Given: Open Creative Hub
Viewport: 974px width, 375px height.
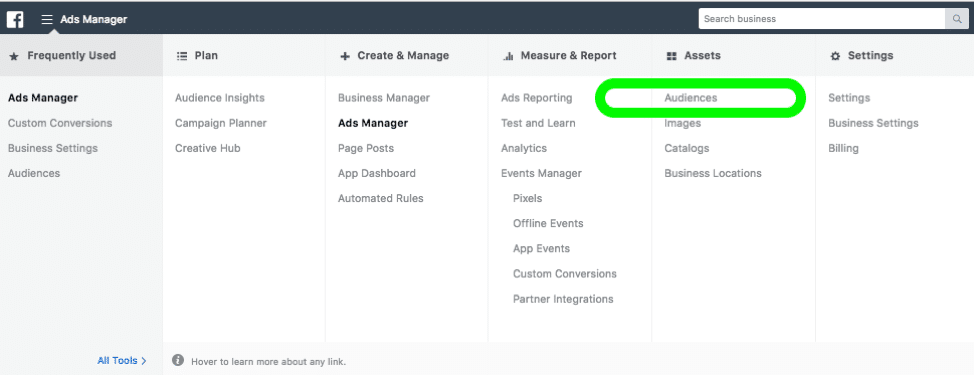Looking at the screenshot, I should pyautogui.click(x=207, y=148).
